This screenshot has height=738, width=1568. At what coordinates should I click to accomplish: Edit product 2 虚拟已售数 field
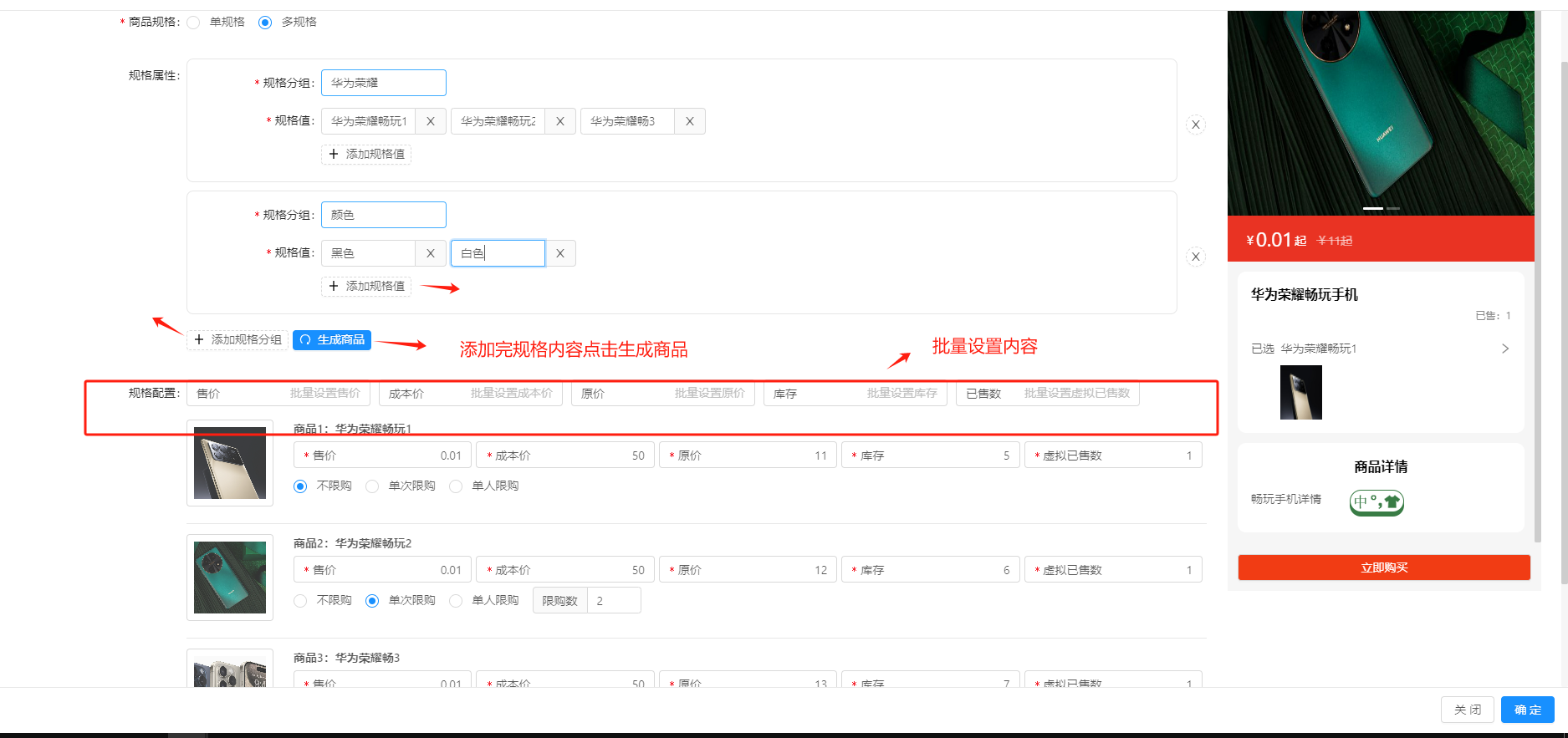tap(1113, 570)
